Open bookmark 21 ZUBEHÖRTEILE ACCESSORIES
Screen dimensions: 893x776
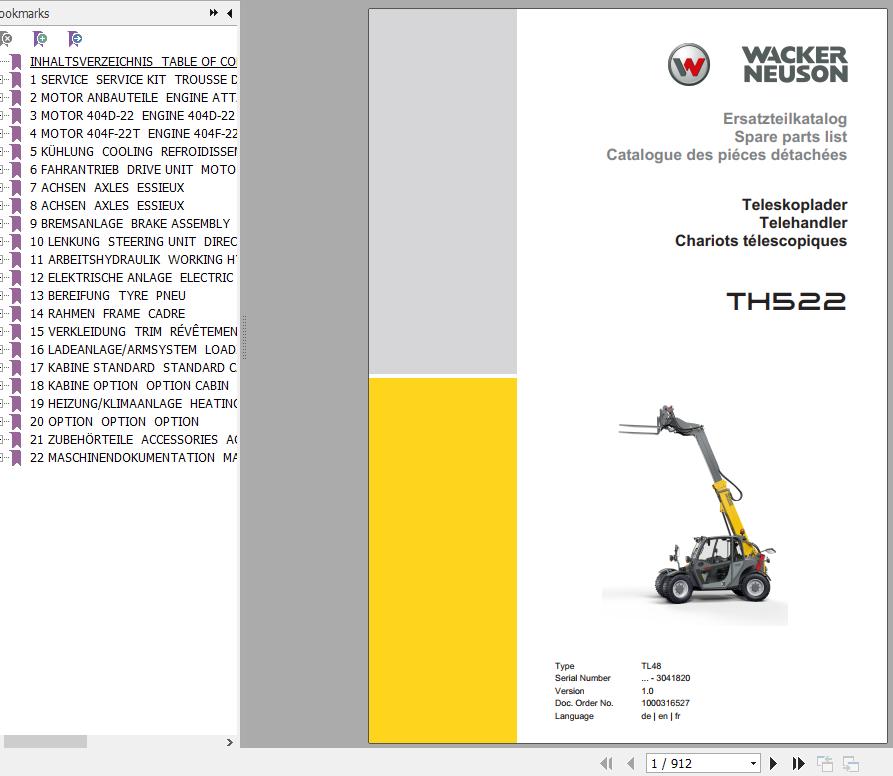[x=133, y=440]
